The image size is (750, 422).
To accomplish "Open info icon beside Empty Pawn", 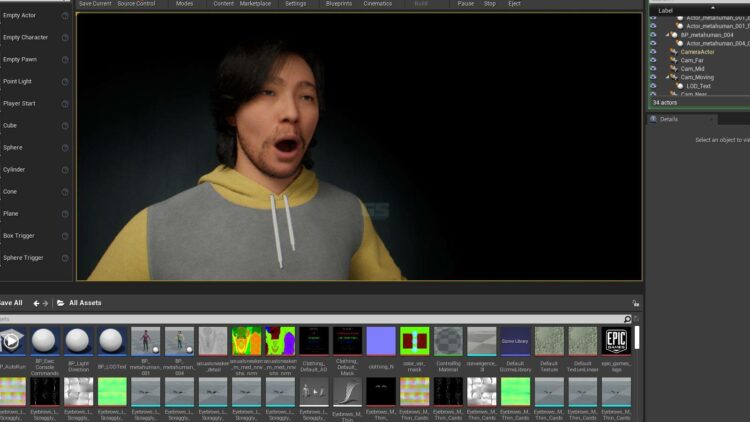I will [65, 60].
